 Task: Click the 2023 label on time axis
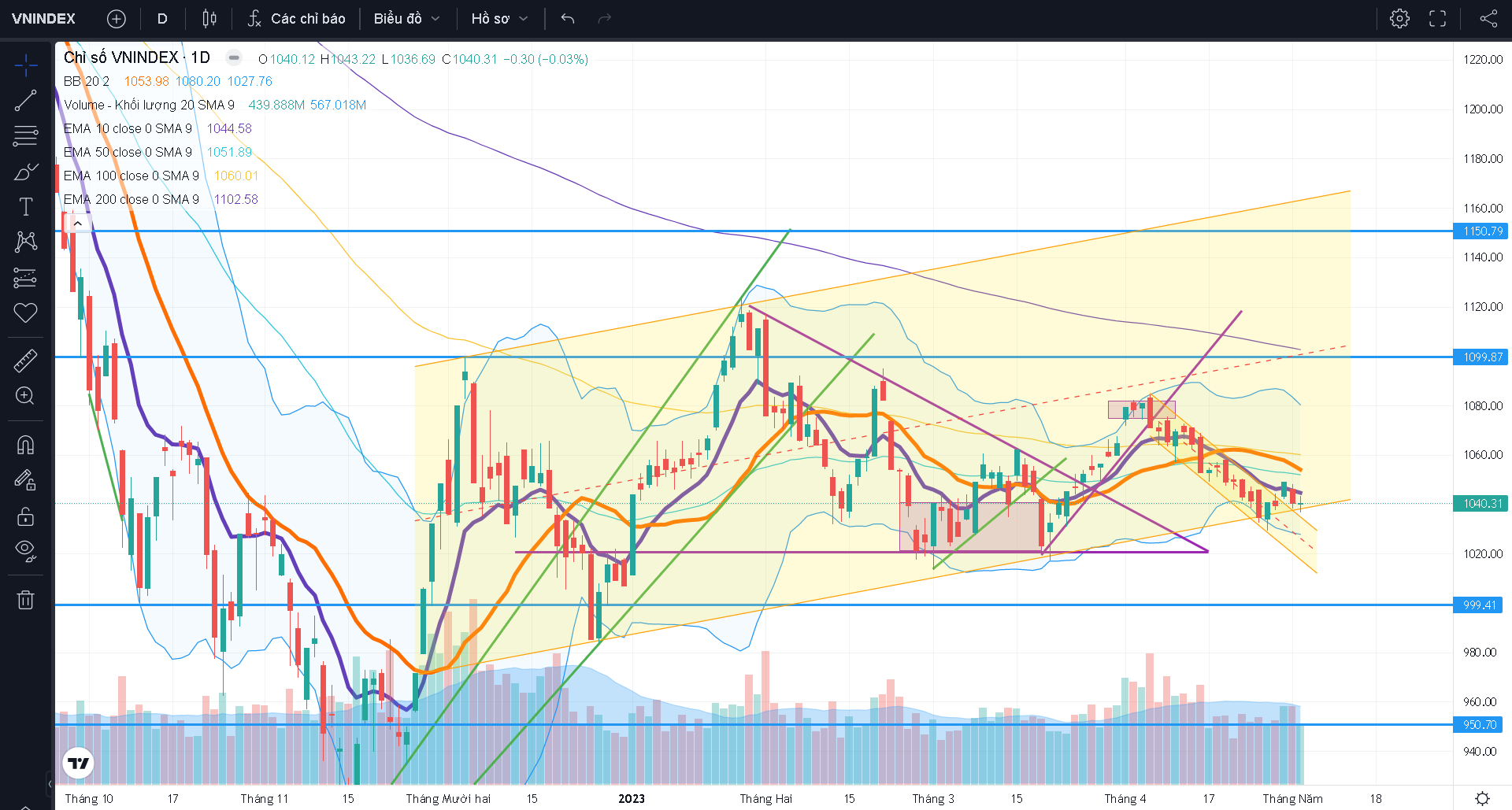(x=632, y=798)
